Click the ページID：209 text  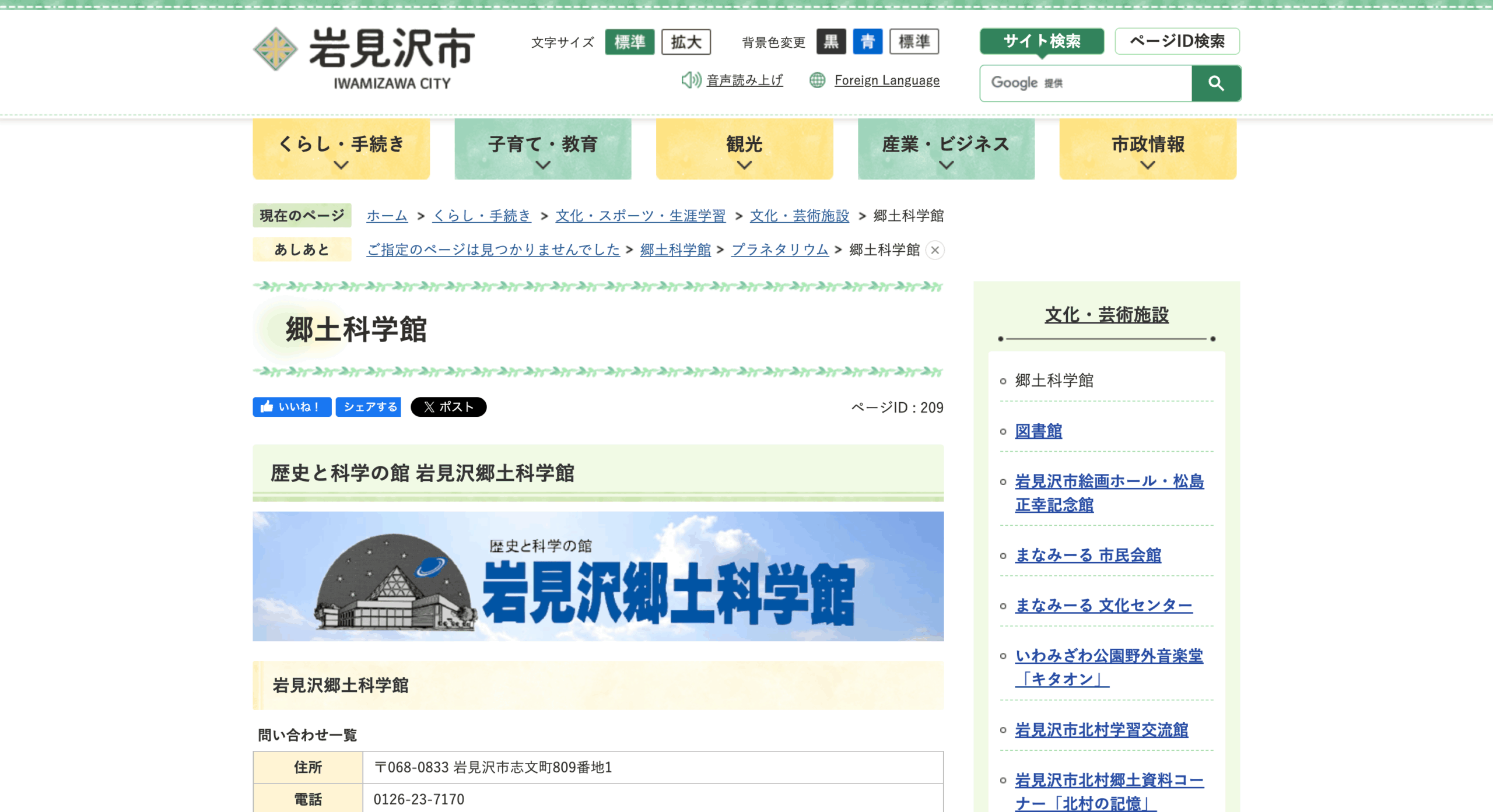pos(897,407)
